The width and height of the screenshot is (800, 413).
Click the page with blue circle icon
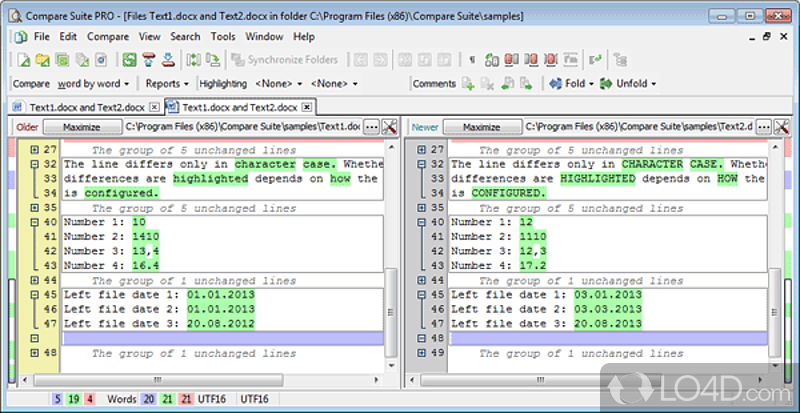(x=101, y=60)
